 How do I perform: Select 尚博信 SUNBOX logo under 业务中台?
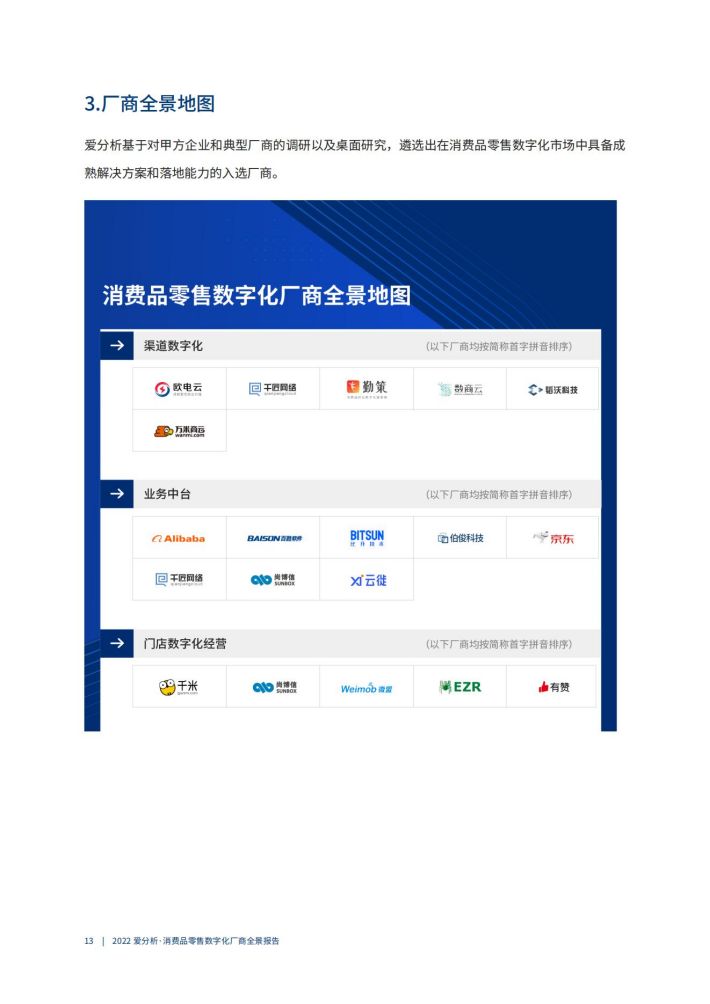coord(273,579)
